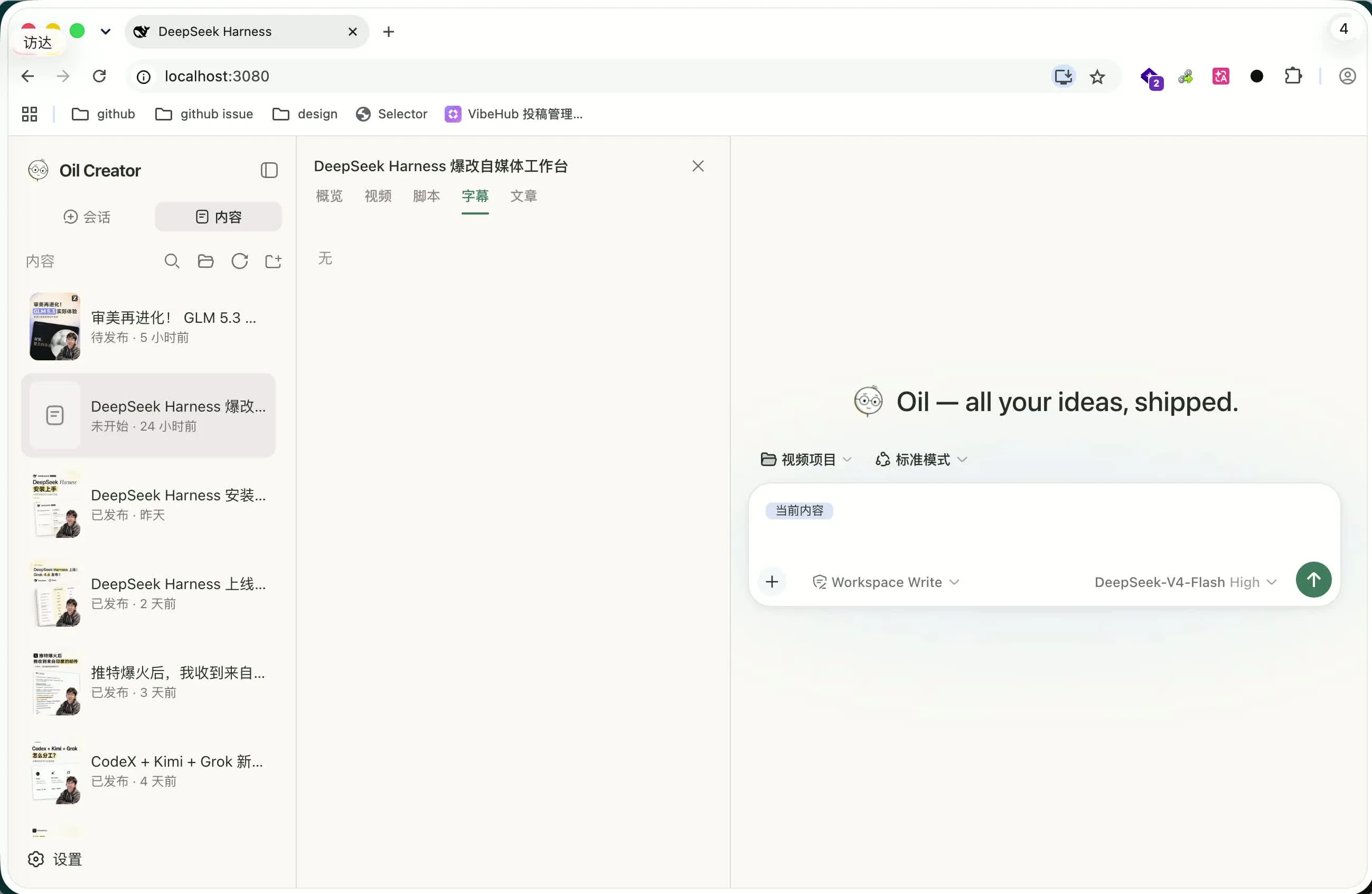Create new content with plus-folder icon
Image resolution: width=1372 pixels, height=894 pixels.
pos(273,262)
